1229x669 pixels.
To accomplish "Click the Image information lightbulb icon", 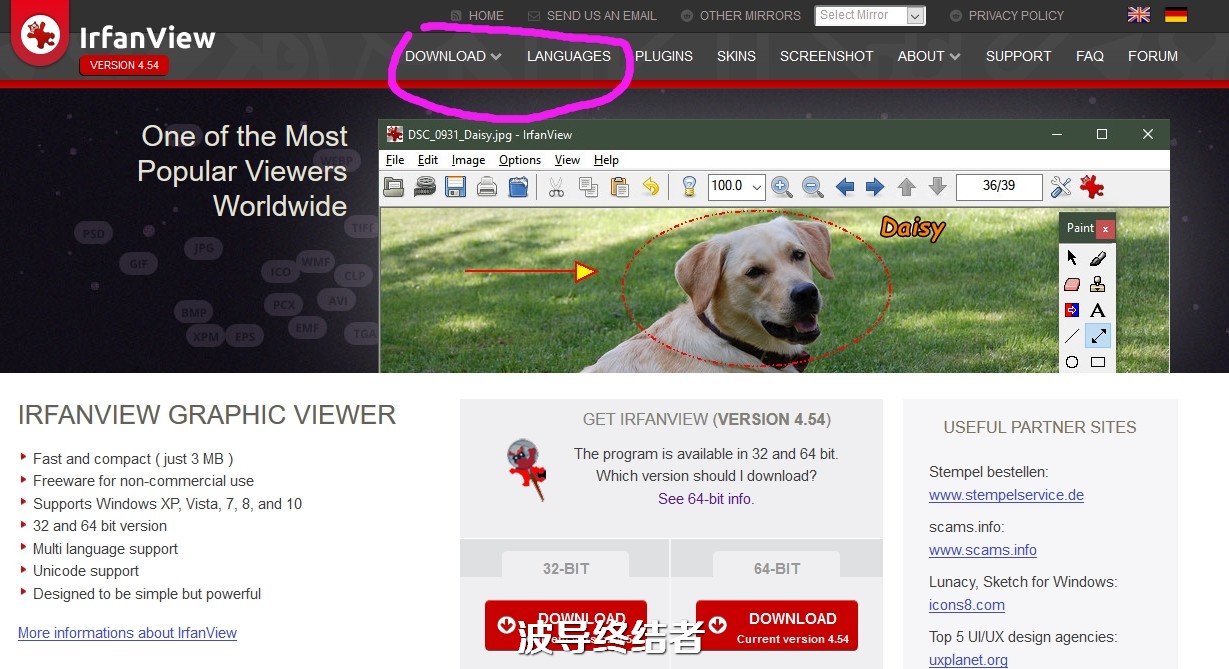I will 689,186.
